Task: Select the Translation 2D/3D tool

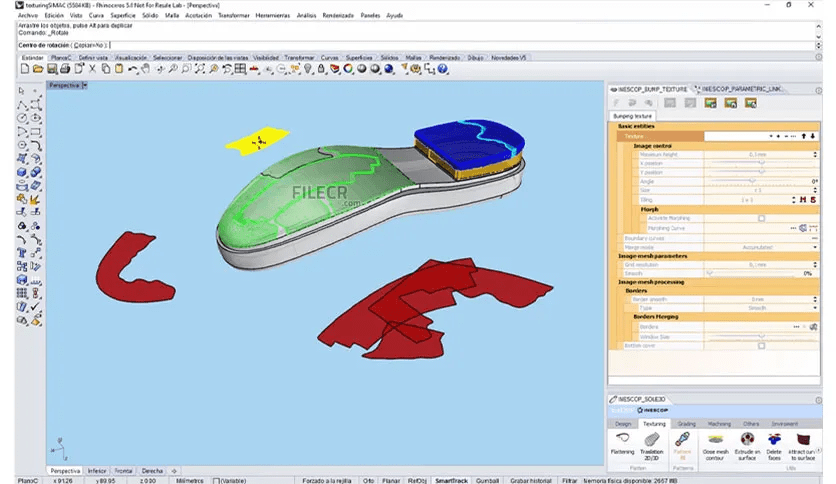Action: (652, 440)
